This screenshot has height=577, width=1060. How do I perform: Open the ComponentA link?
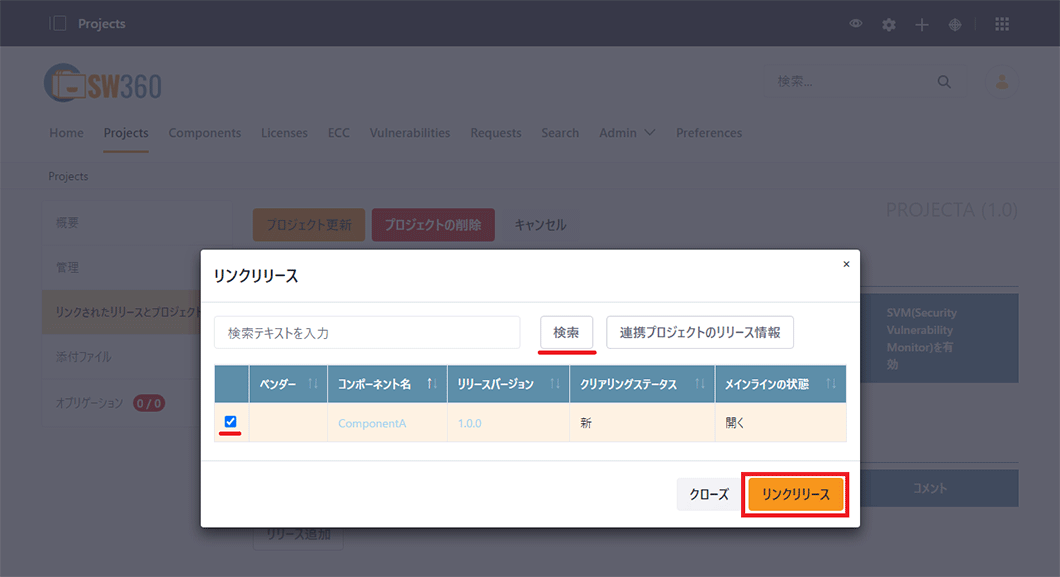tap(372, 423)
